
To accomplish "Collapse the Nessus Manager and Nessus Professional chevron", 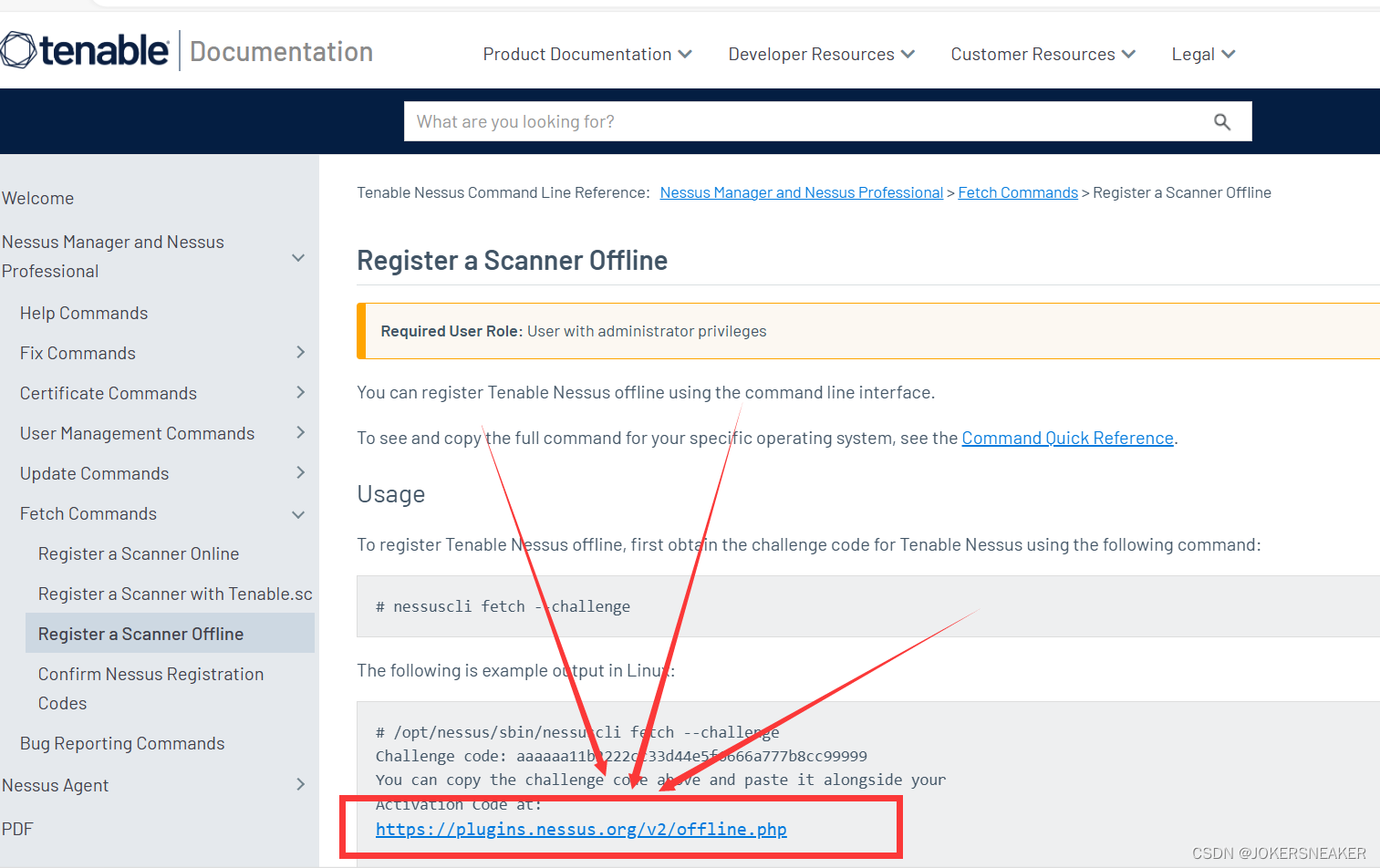I will 298,258.
